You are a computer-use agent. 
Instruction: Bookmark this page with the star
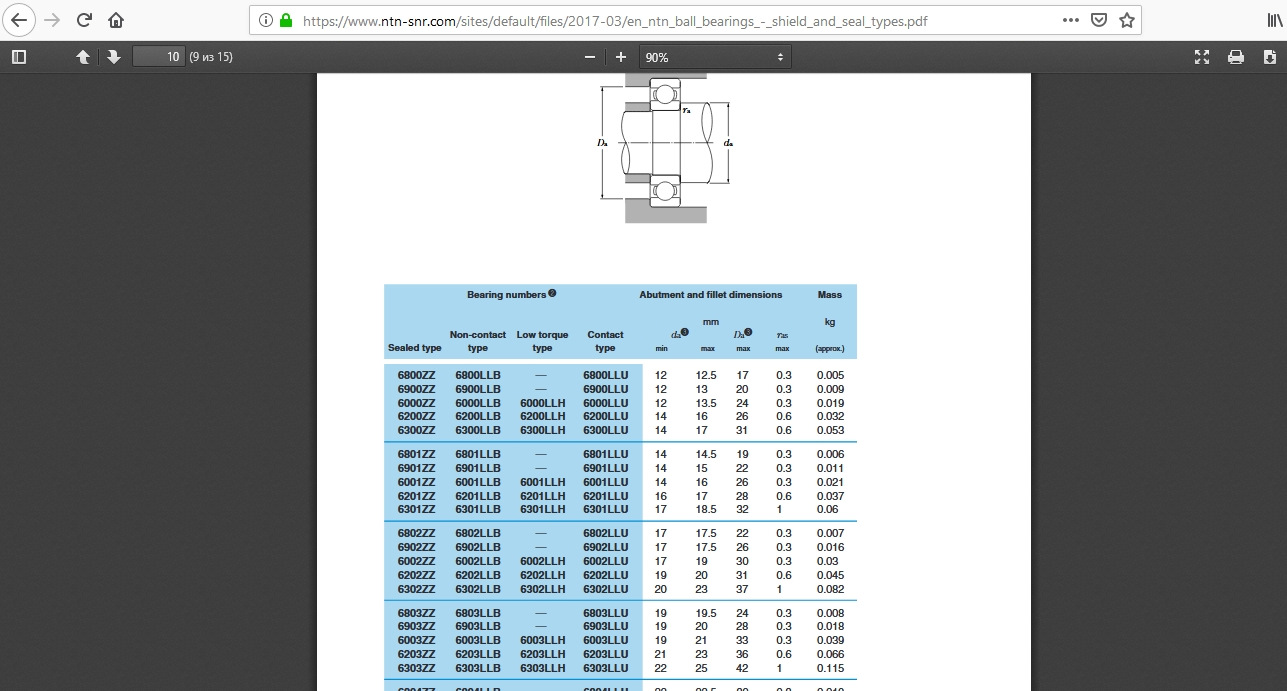[1127, 20]
